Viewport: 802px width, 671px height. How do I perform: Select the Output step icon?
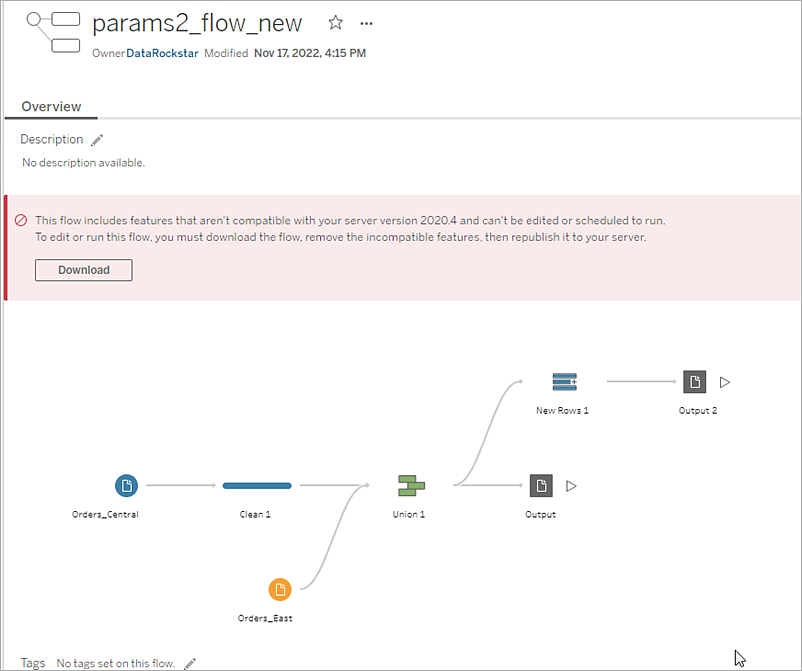click(541, 485)
